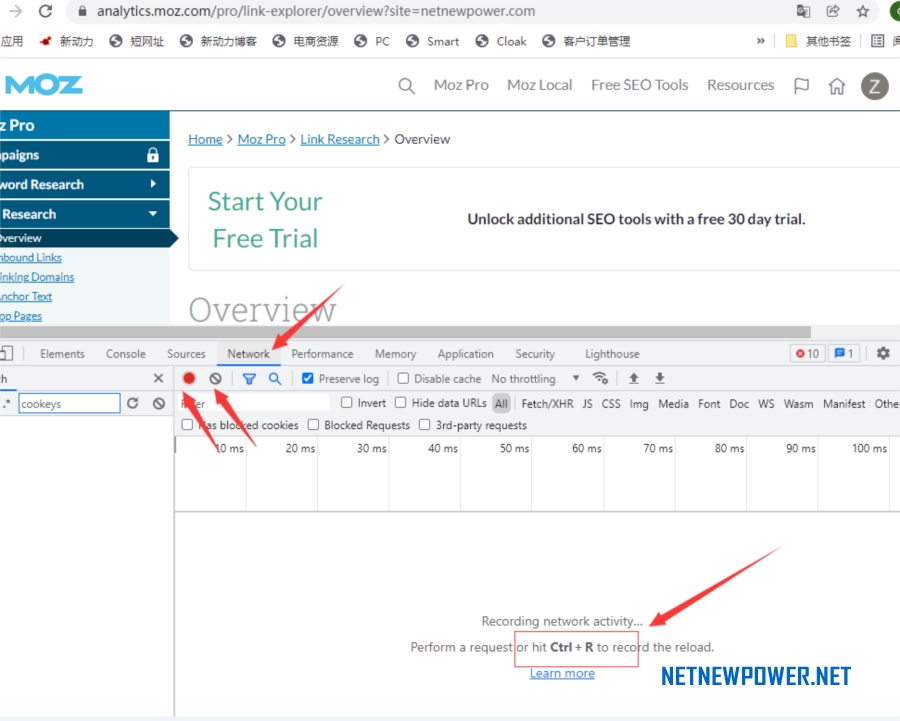Viewport: 900px width, 721px height.
Task: Switch to the Performance tab
Action: click(322, 354)
